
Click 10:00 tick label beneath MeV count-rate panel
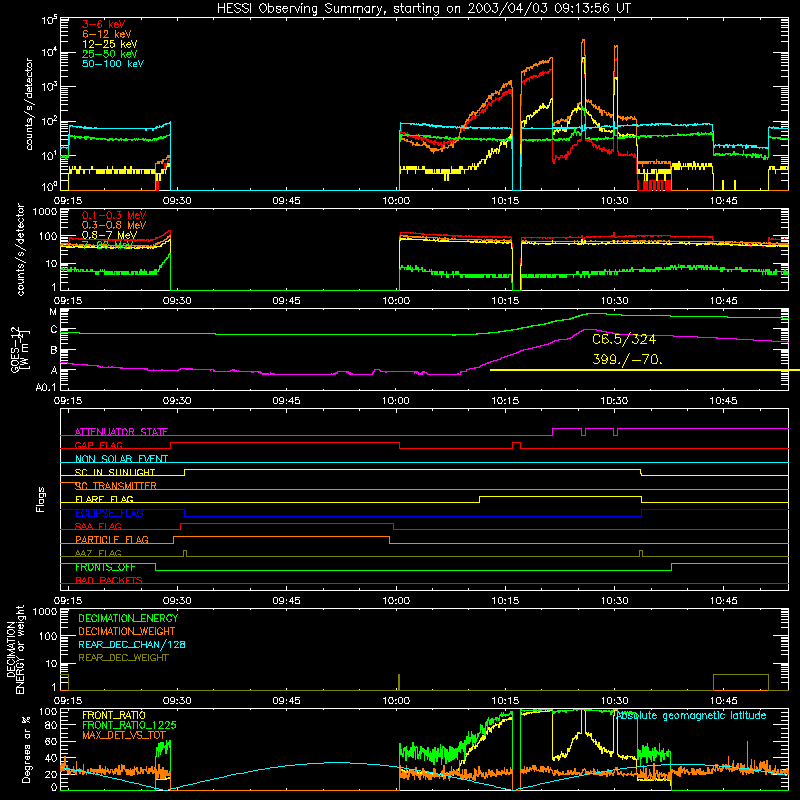(396, 301)
